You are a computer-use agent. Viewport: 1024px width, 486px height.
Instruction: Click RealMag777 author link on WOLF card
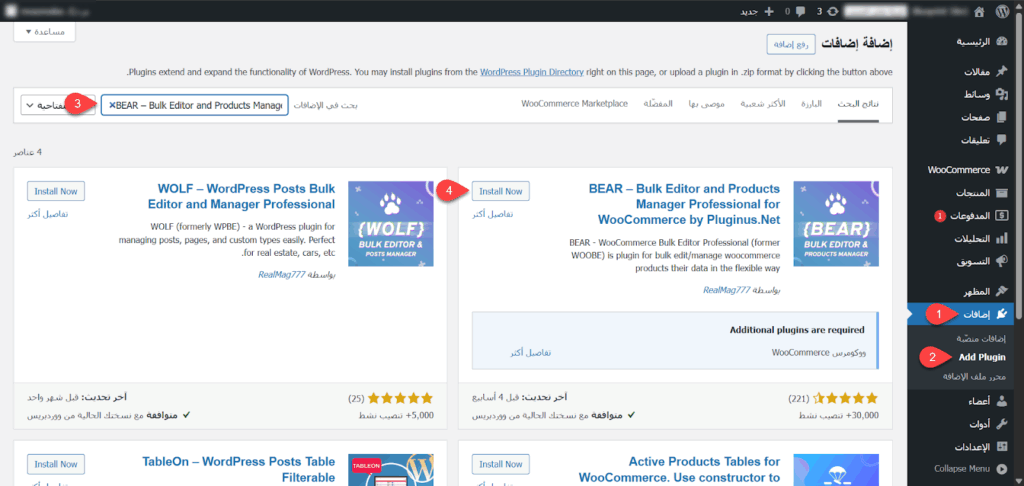282,275
